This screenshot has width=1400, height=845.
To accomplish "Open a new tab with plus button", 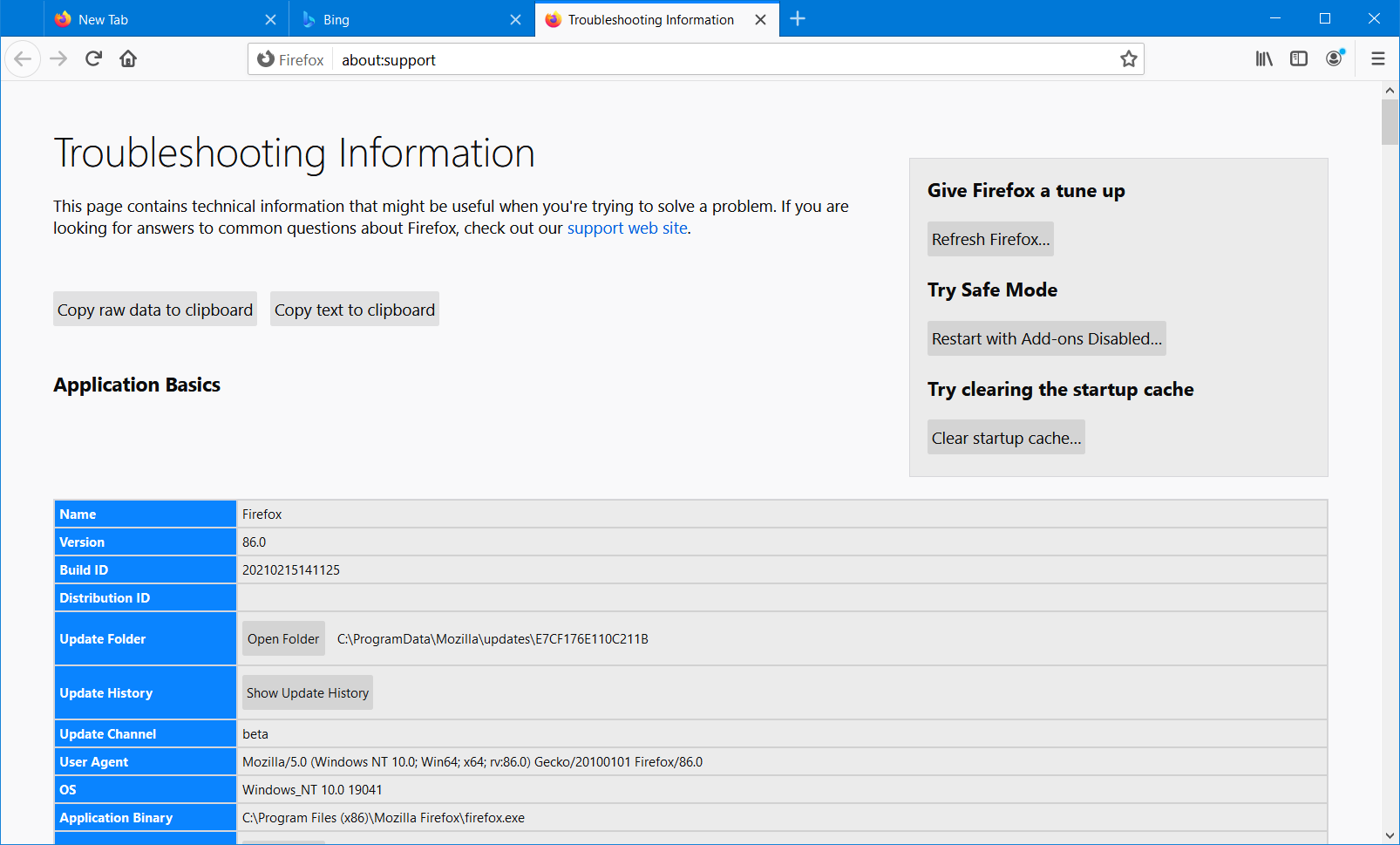I will 798,18.
